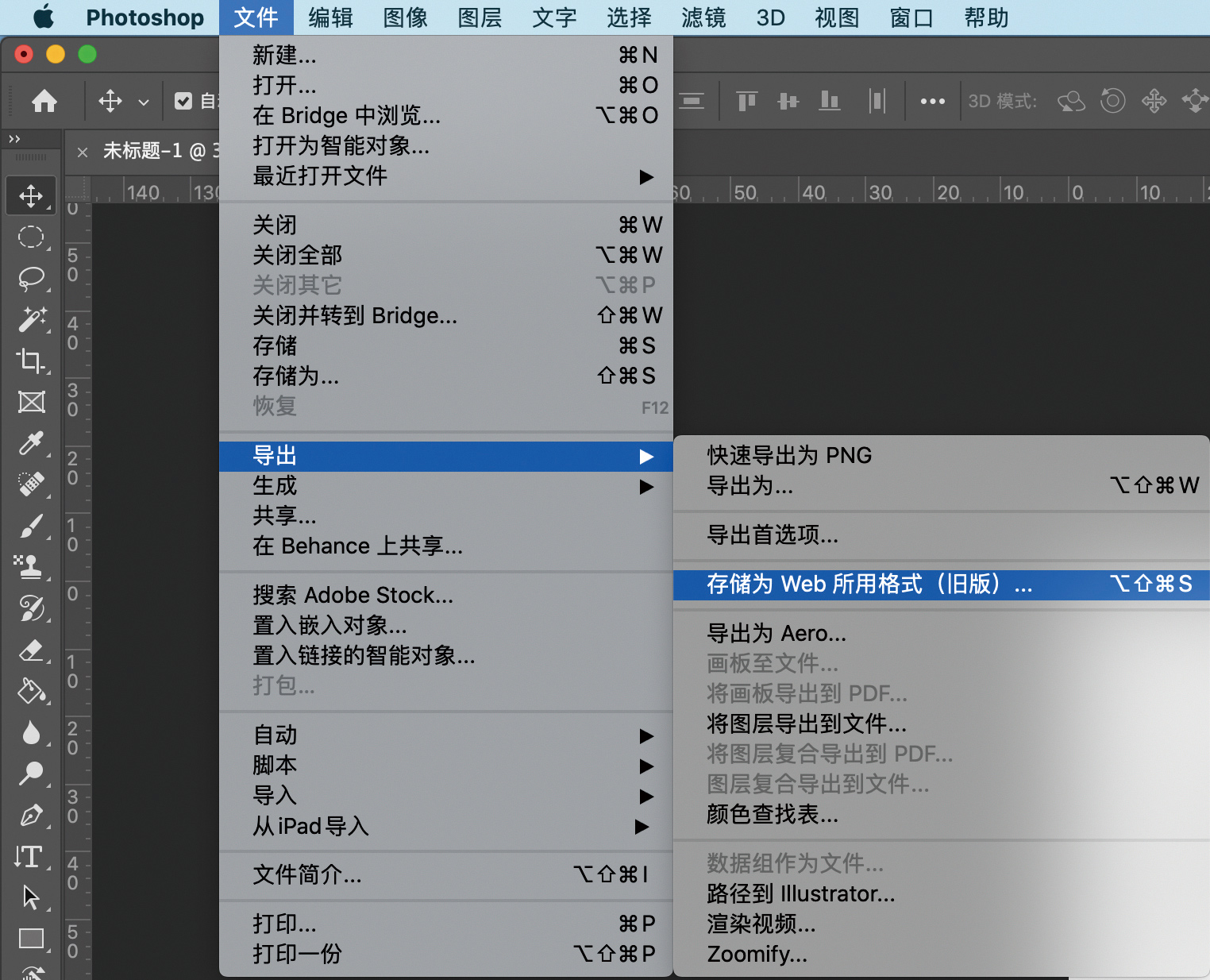Select the Elliptical Marquee tool
This screenshot has width=1210, height=980.
[31, 237]
